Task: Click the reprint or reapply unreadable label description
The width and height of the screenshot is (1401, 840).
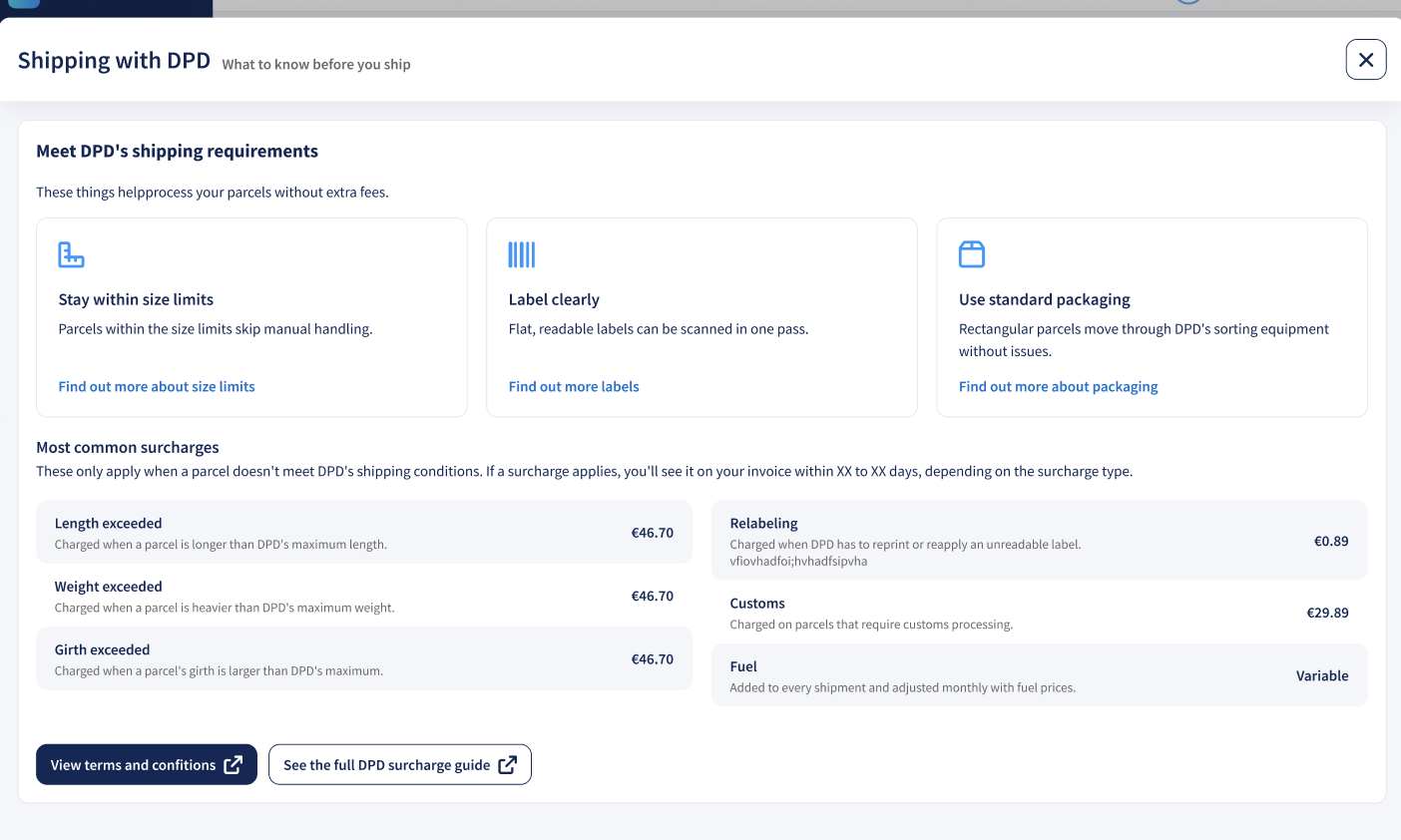Action: [905, 545]
